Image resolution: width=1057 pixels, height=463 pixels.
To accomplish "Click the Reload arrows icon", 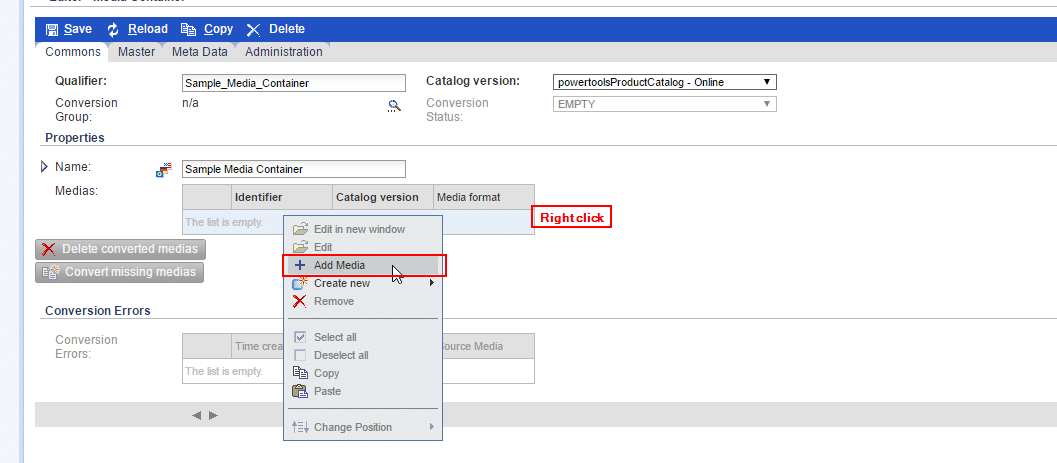I will click(113, 30).
